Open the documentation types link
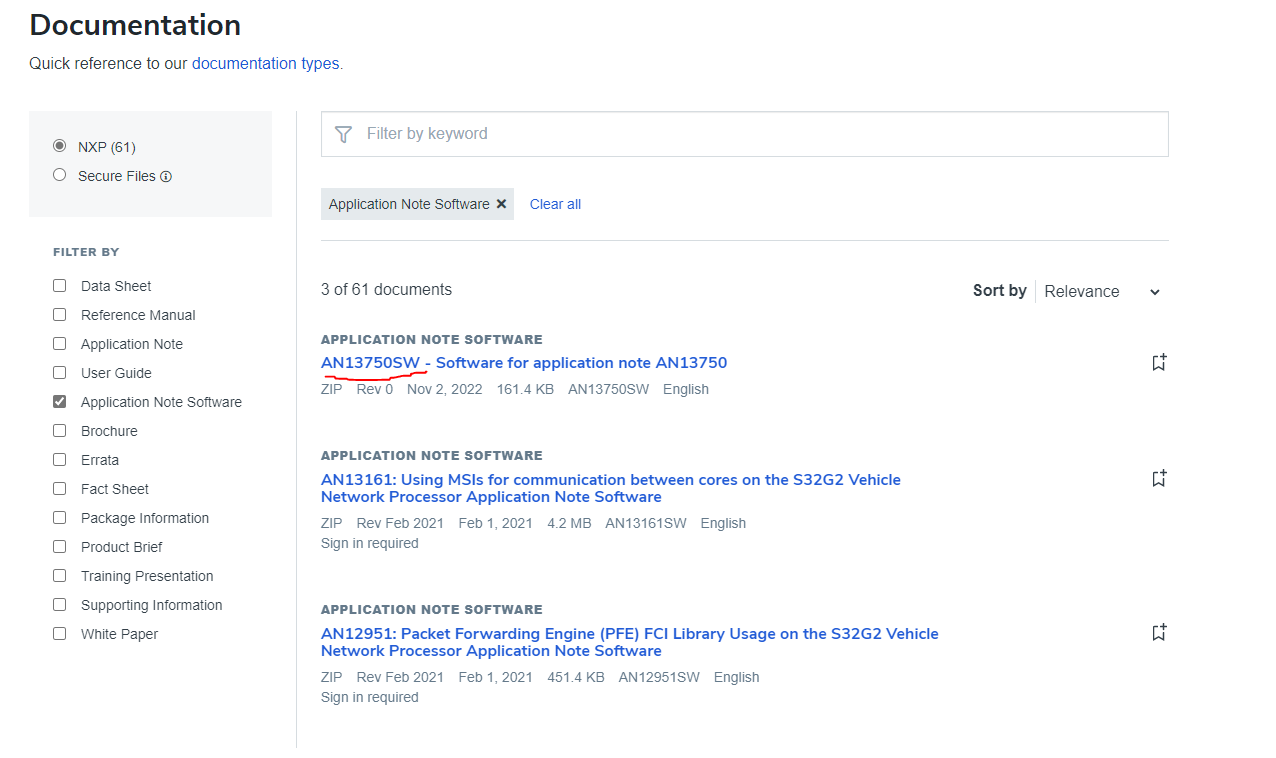Image resolution: width=1276 pixels, height=758 pixels. click(x=265, y=64)
